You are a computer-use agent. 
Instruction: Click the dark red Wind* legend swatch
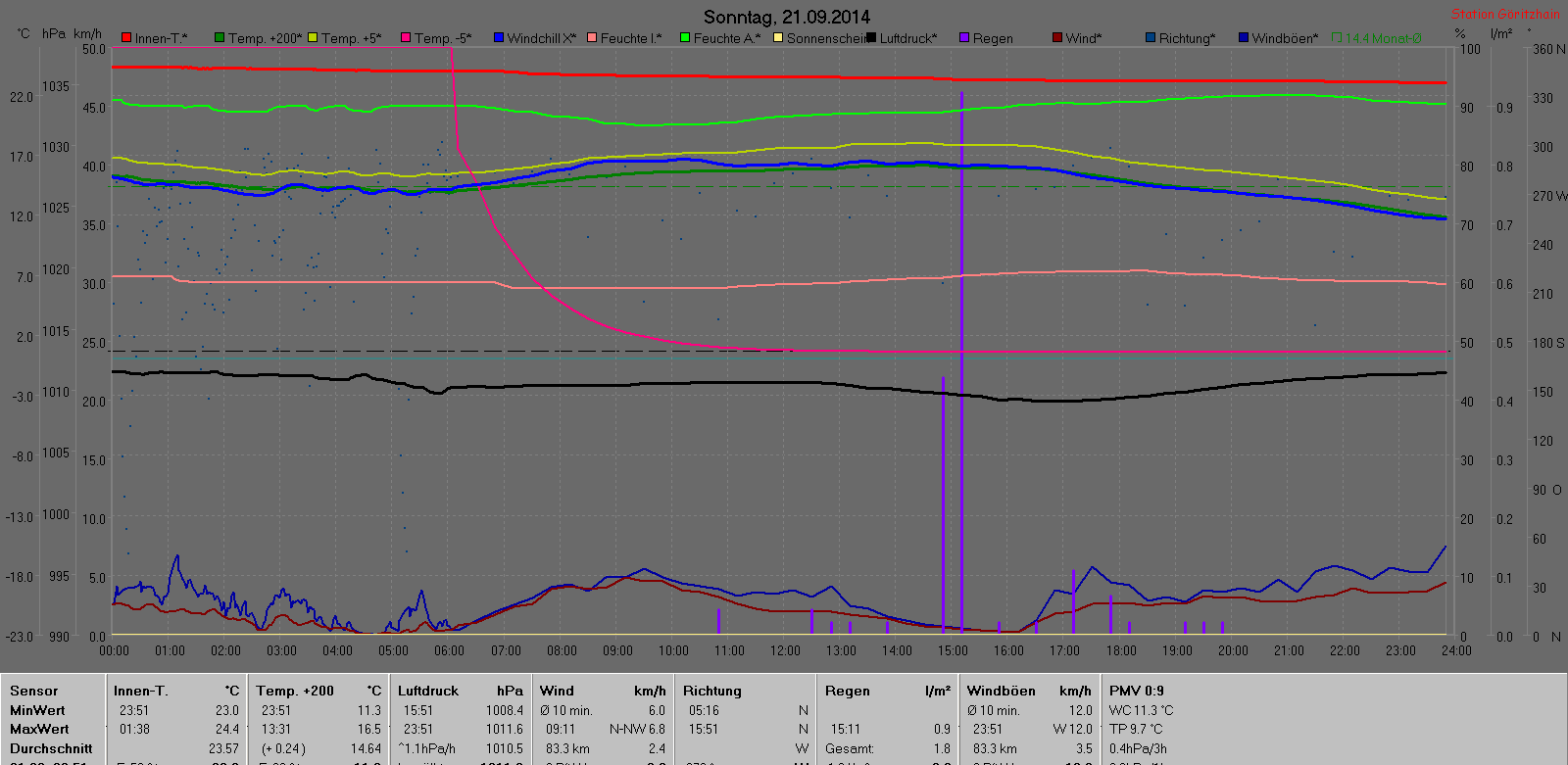(x=1057, y=37)
